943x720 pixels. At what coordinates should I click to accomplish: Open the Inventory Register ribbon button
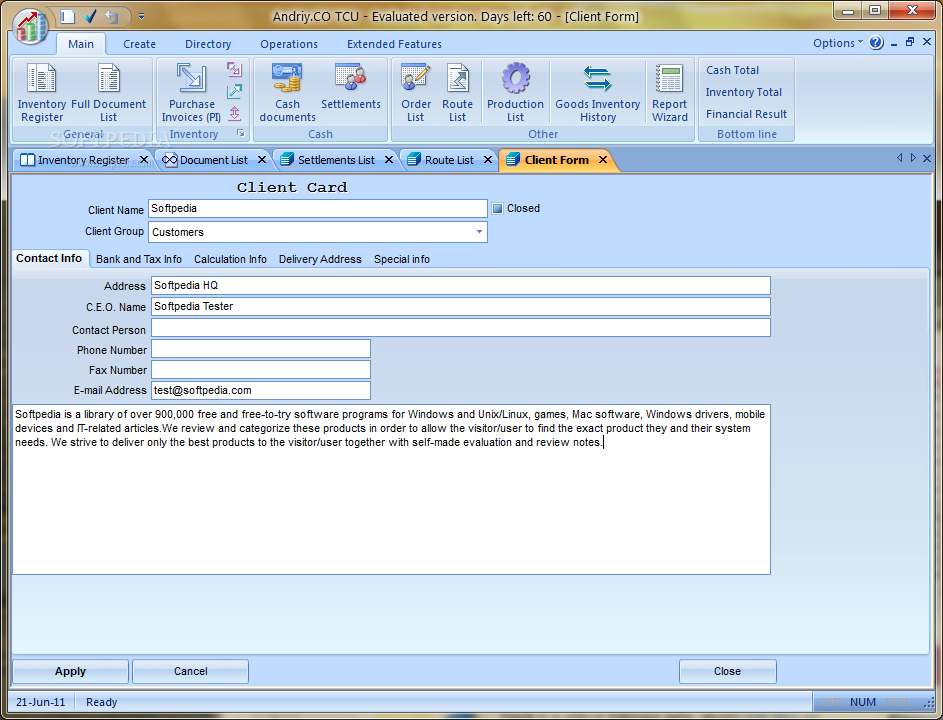(41, 93)
